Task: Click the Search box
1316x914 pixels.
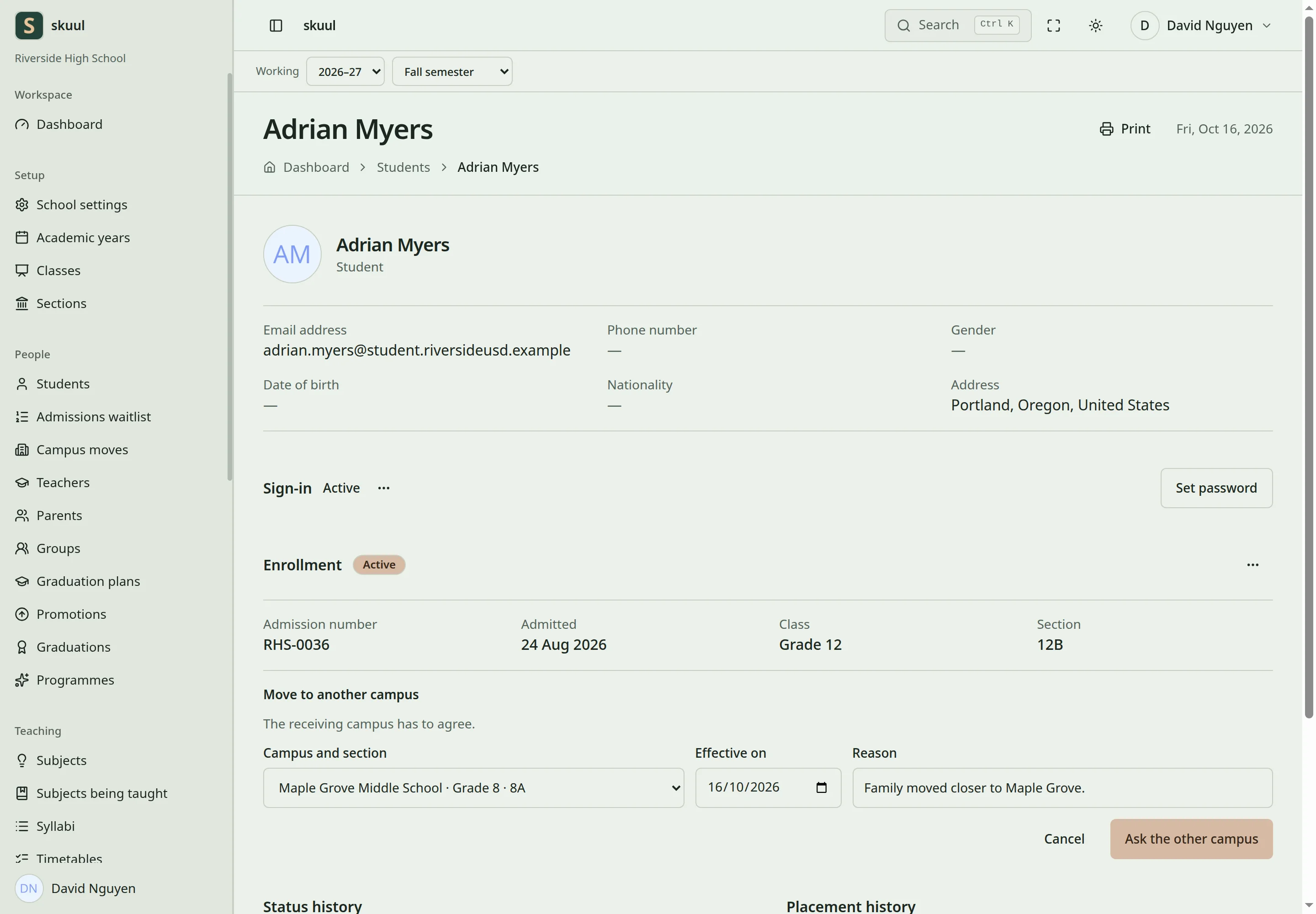Action: [957, 25]
